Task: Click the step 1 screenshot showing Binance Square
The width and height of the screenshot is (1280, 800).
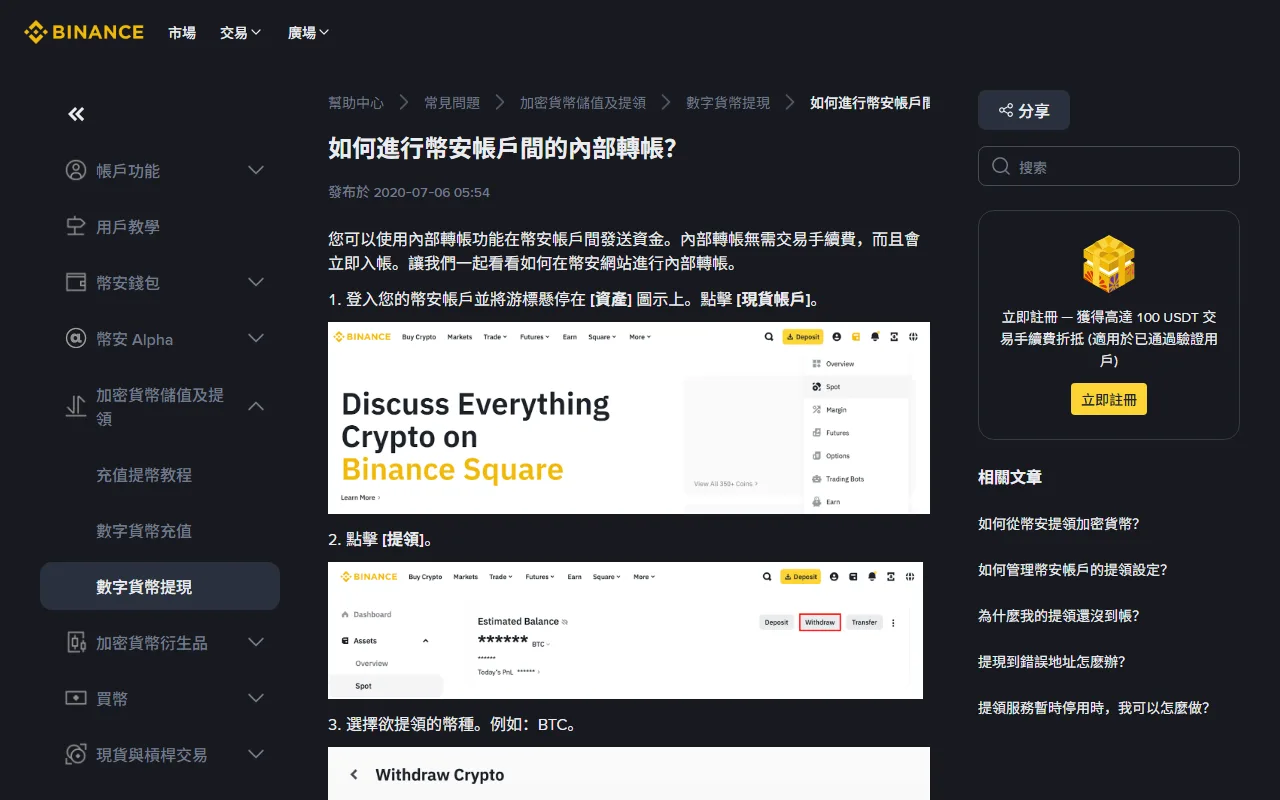Action: [x=629, y=418]
